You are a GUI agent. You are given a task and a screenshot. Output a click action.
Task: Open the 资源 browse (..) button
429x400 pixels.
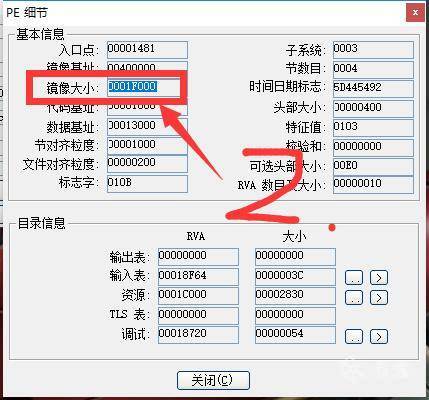pyautogui.click(x=354, y=297)
